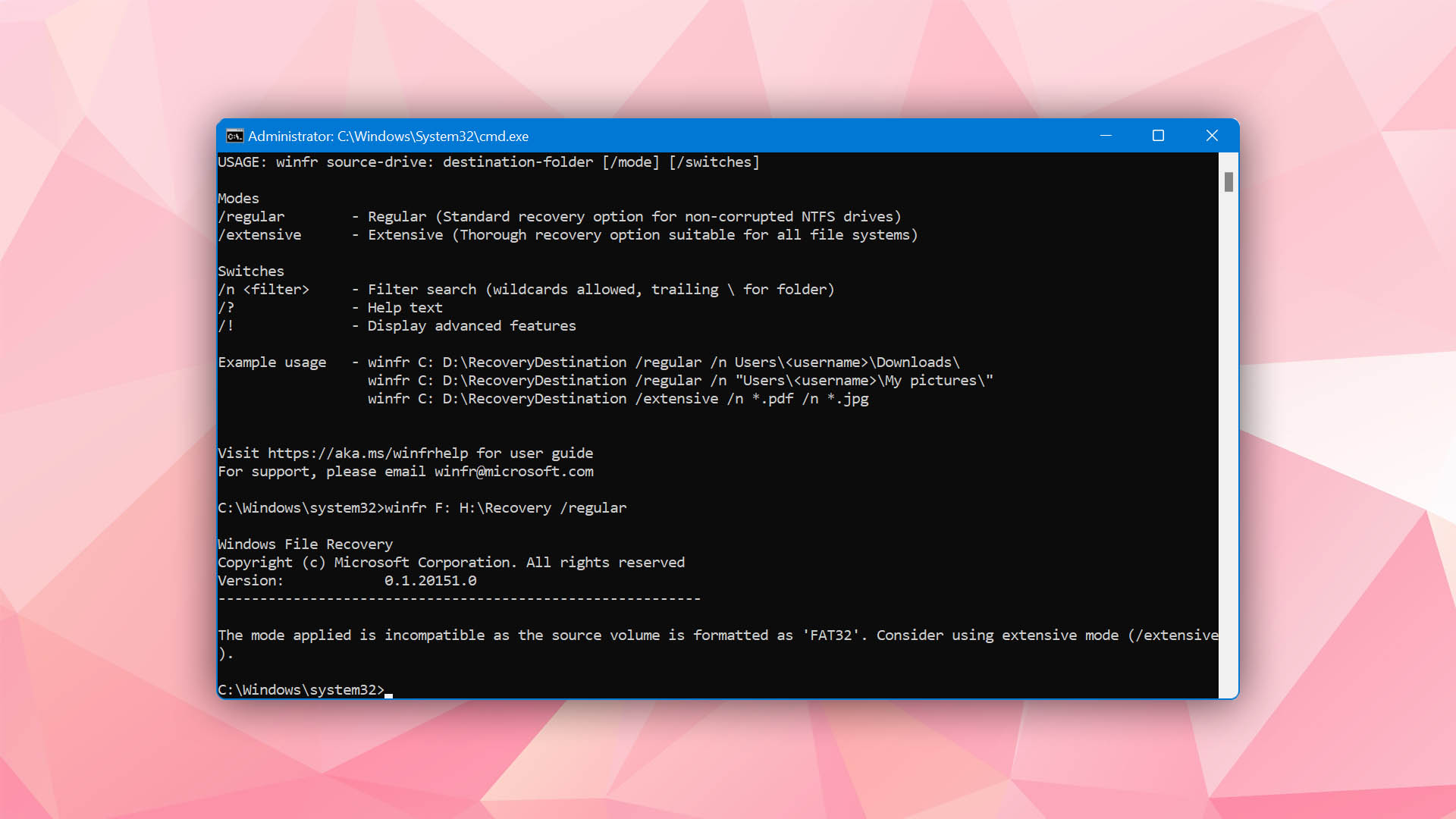Click 'Filter search (wildcards allowed' description
1456x819 pixels.
pos(601,290)
